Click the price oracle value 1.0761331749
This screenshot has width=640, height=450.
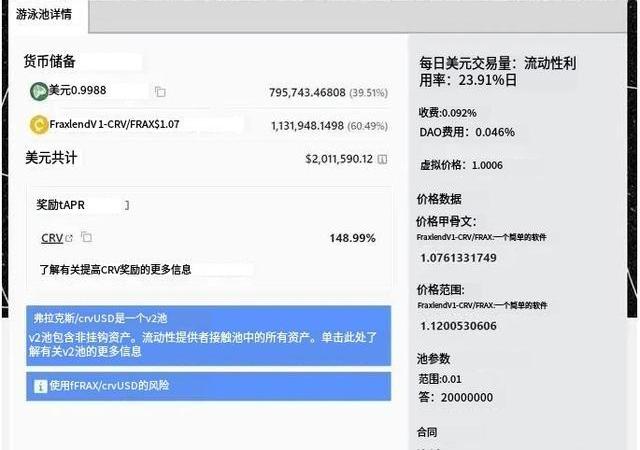tap(458, 258)
